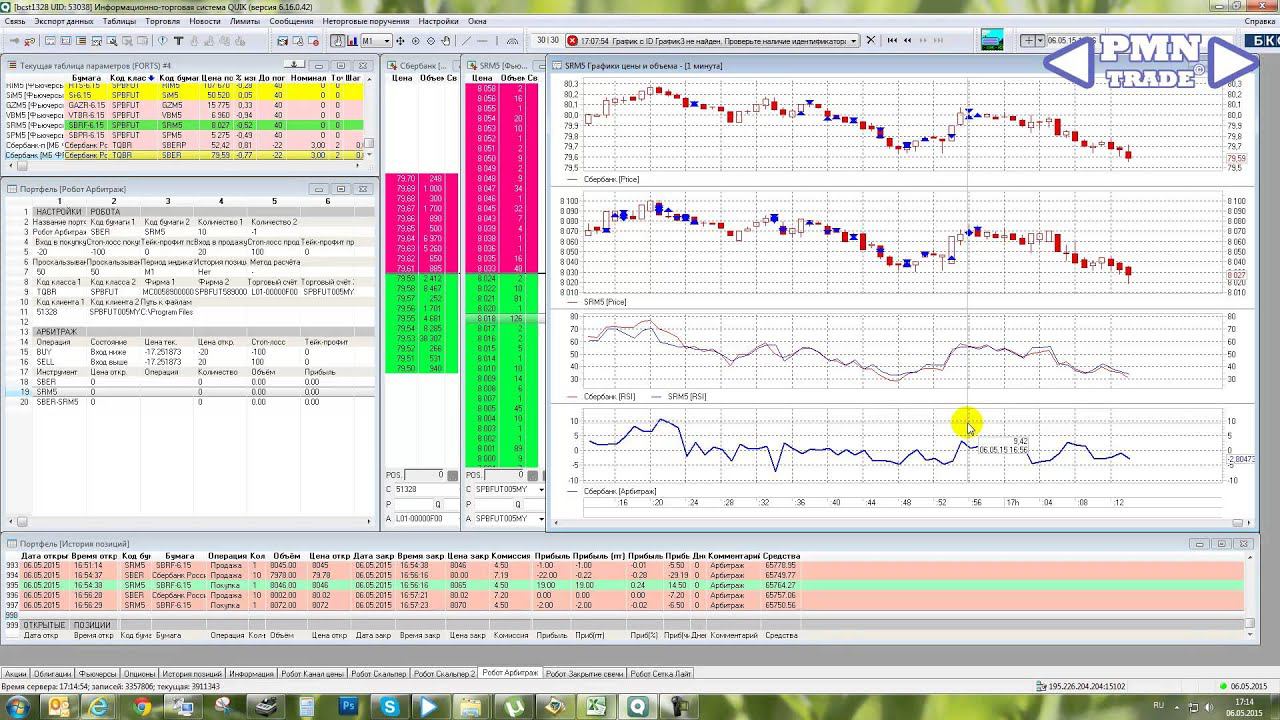Screen dimensions: 1280x720
Task: Open the Справка menu
Action: click(1259, 20)
